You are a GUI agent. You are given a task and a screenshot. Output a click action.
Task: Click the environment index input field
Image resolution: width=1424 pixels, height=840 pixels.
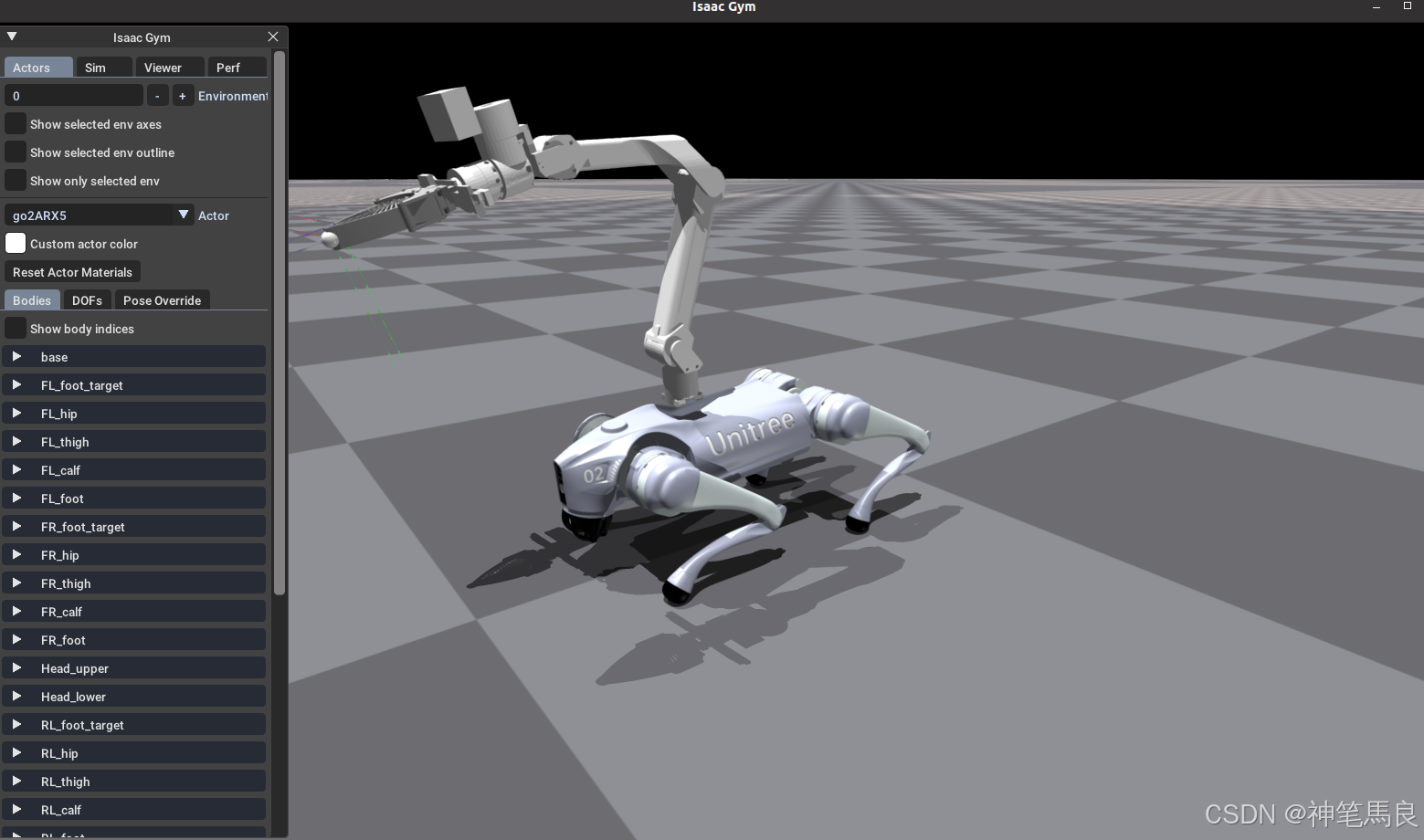click(x=74, y=96)
